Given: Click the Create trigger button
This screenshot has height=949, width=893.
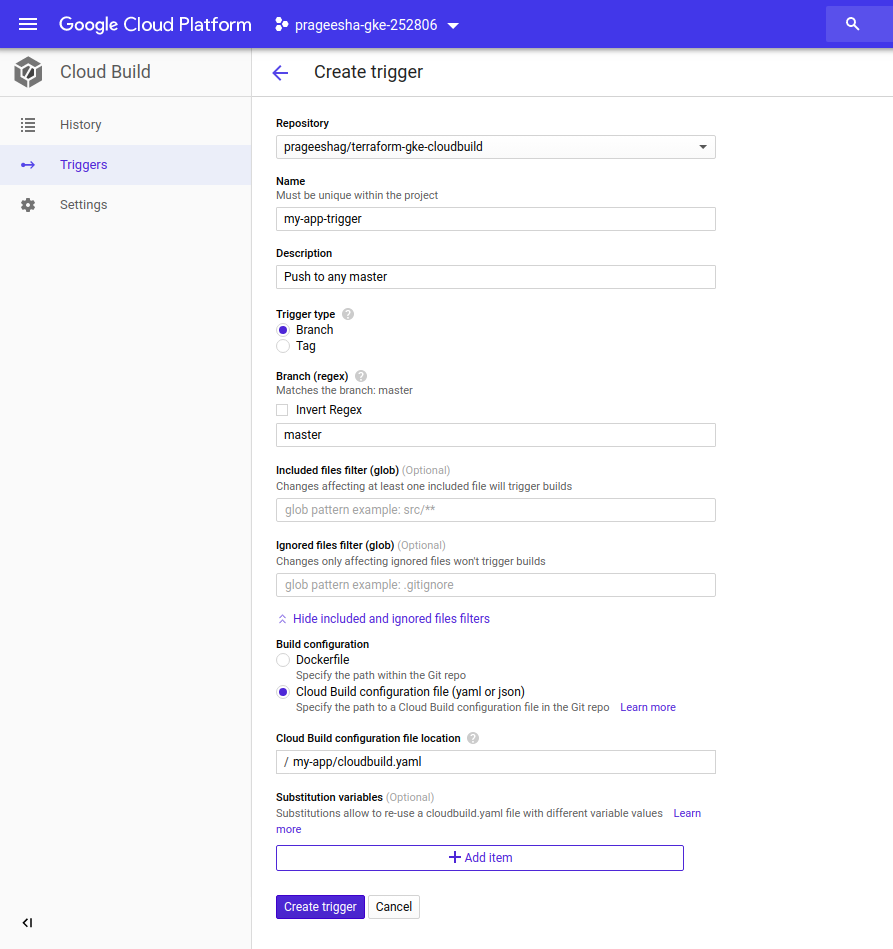Looking at the screenshot, I should point(320,907).
